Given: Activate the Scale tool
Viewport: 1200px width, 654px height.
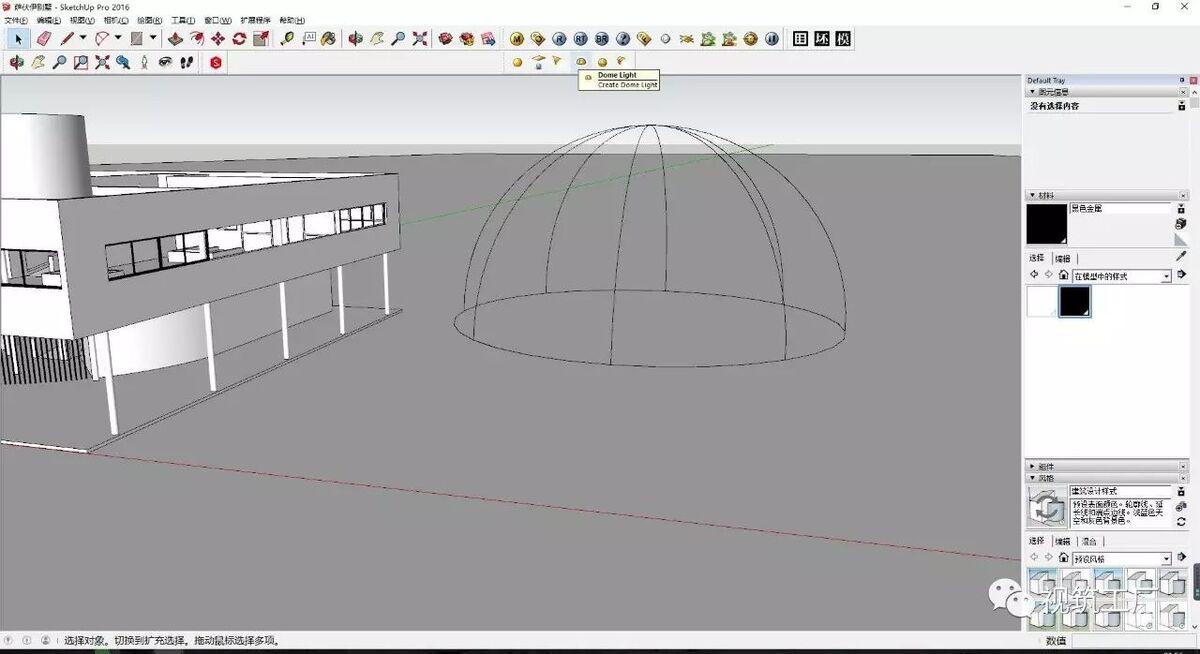Looking at the screenshot, I should 260,39.
